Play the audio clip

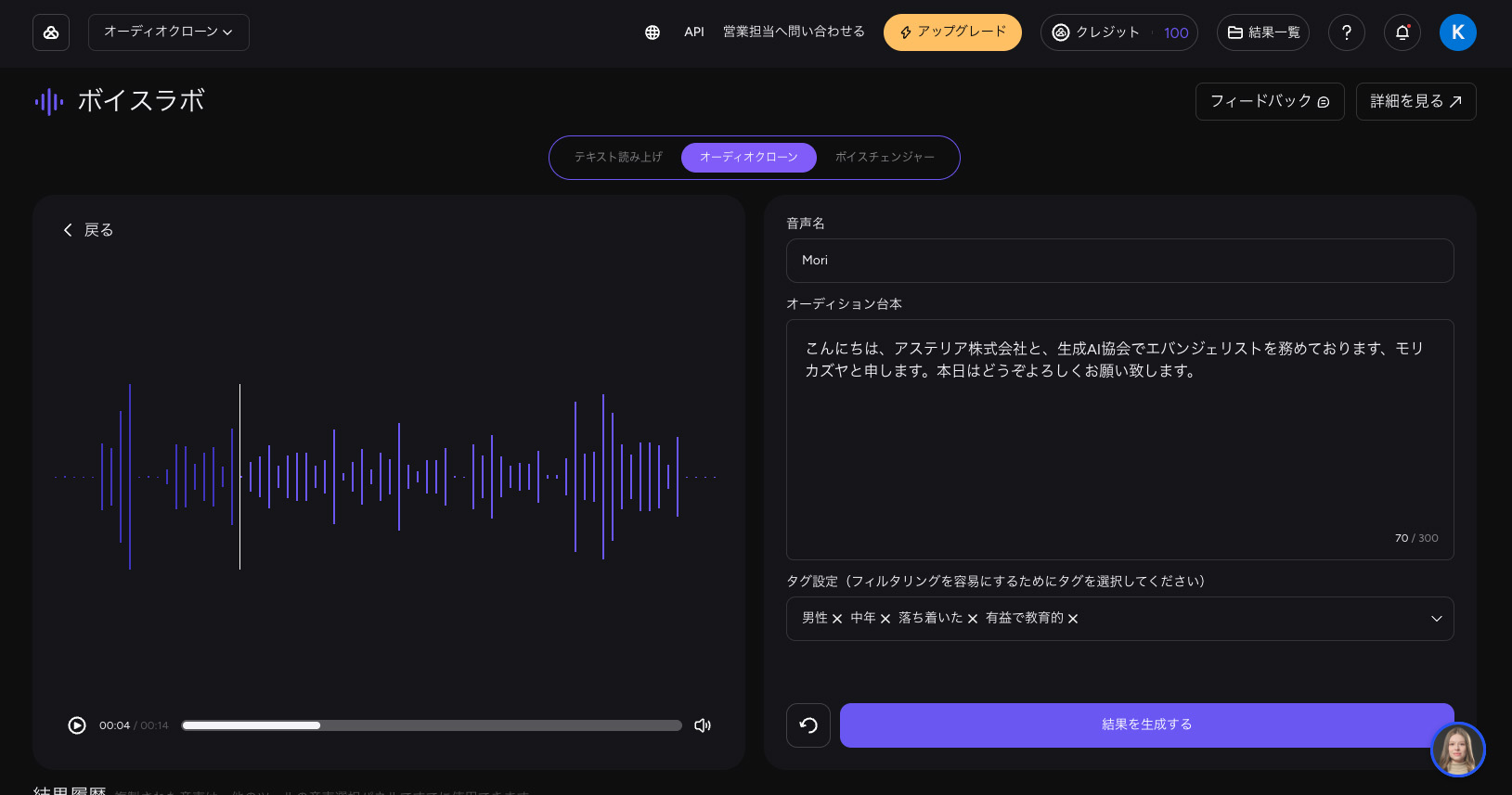[x=77, y=725]
